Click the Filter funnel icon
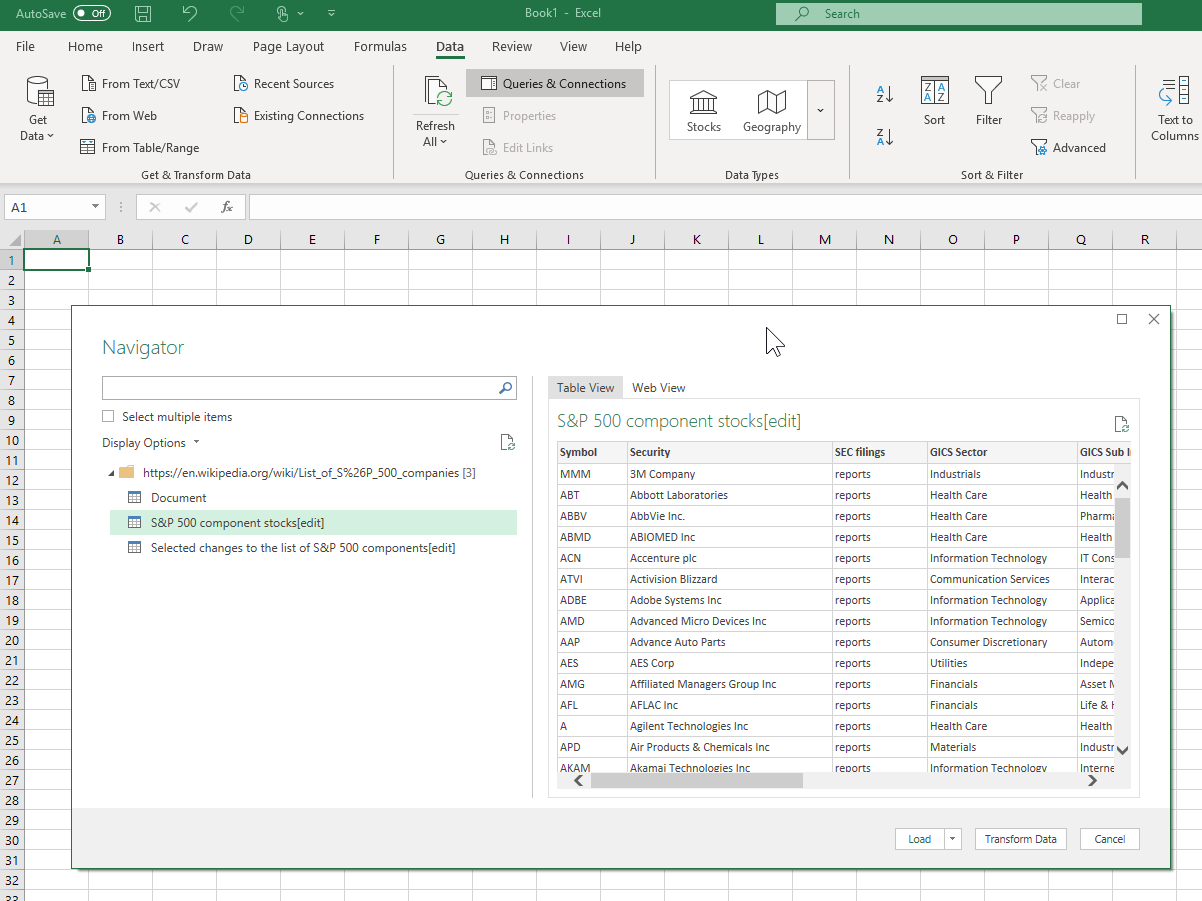1202x901 pixels. tap(988, 92)
